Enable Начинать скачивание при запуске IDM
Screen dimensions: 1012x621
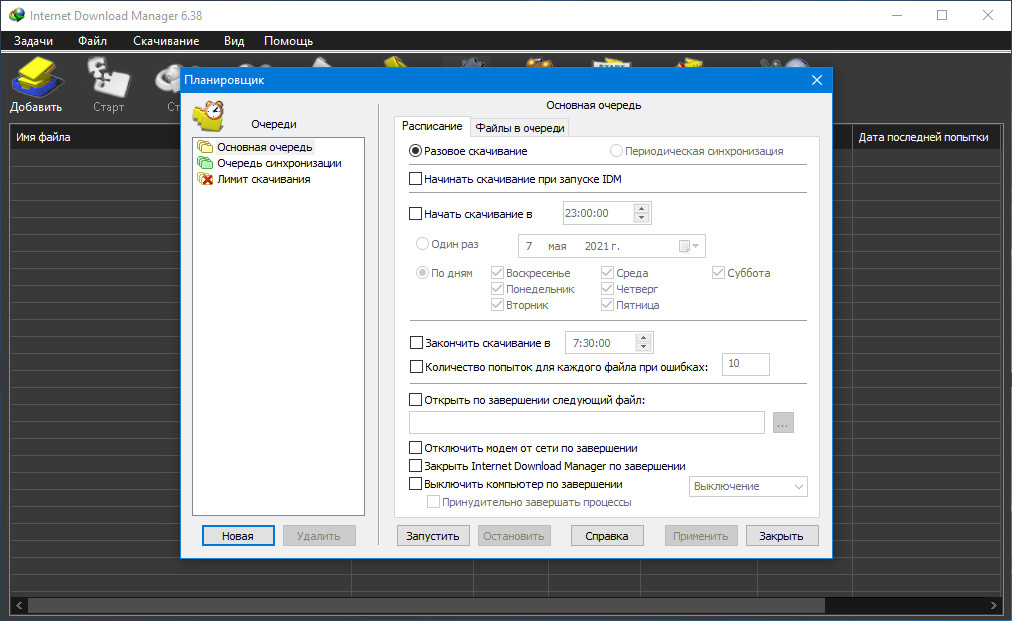click(416, 179)
